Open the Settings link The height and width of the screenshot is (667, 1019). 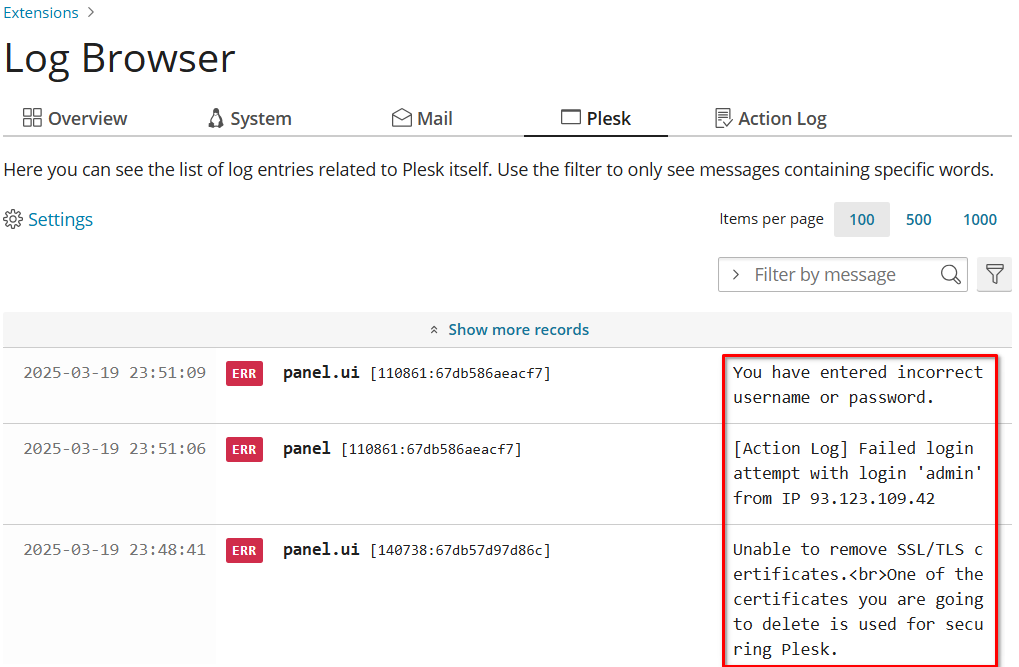tap(60, 220)
